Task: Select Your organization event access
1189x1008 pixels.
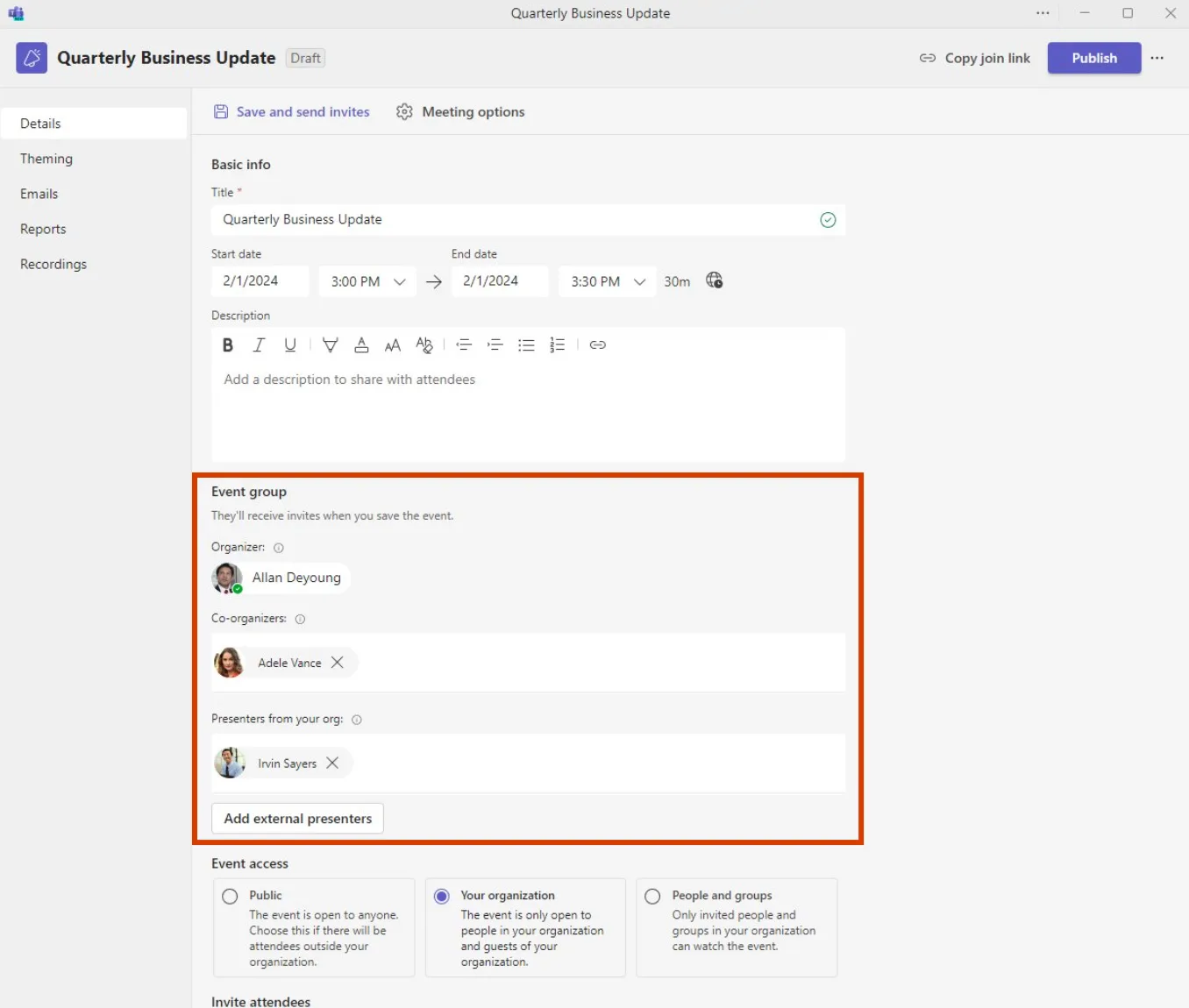Action: [442, 897]
